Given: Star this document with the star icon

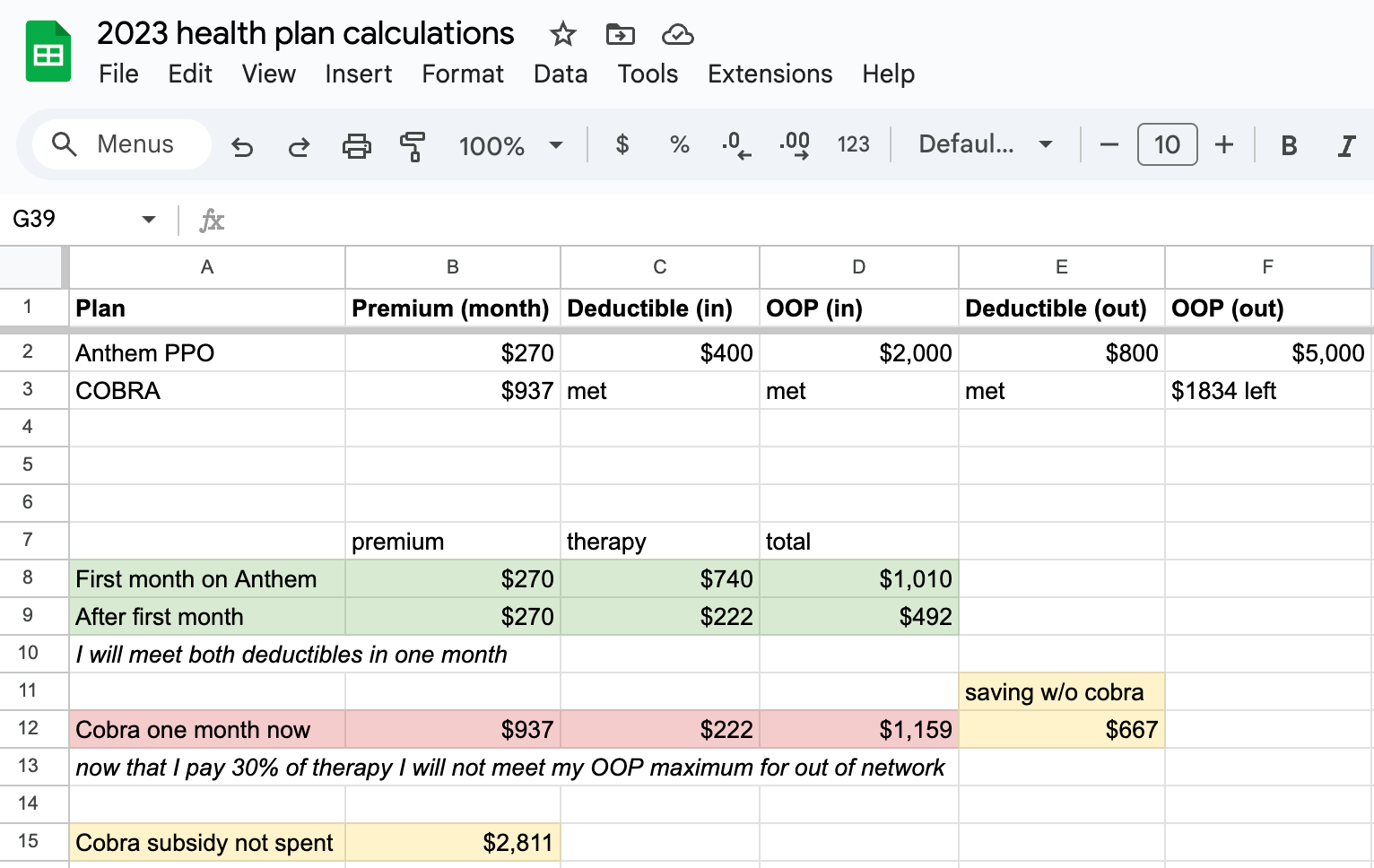Looking at the screenshot, I should [x=562, y=35].
